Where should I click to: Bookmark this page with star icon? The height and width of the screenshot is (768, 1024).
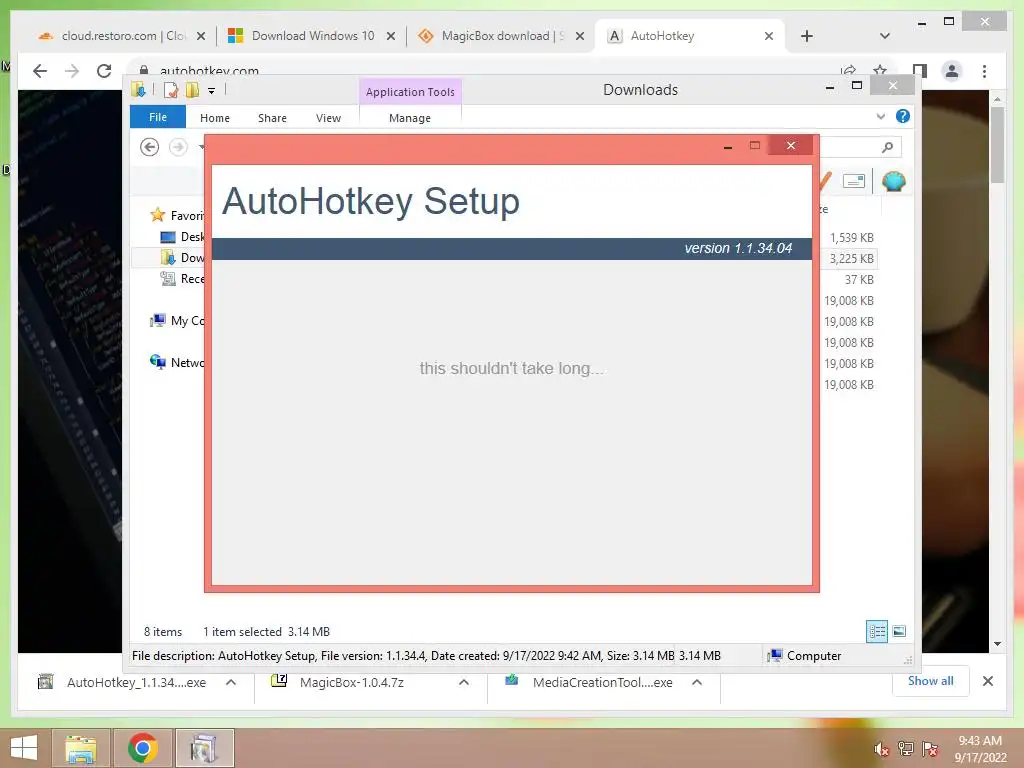pos(880,71)
